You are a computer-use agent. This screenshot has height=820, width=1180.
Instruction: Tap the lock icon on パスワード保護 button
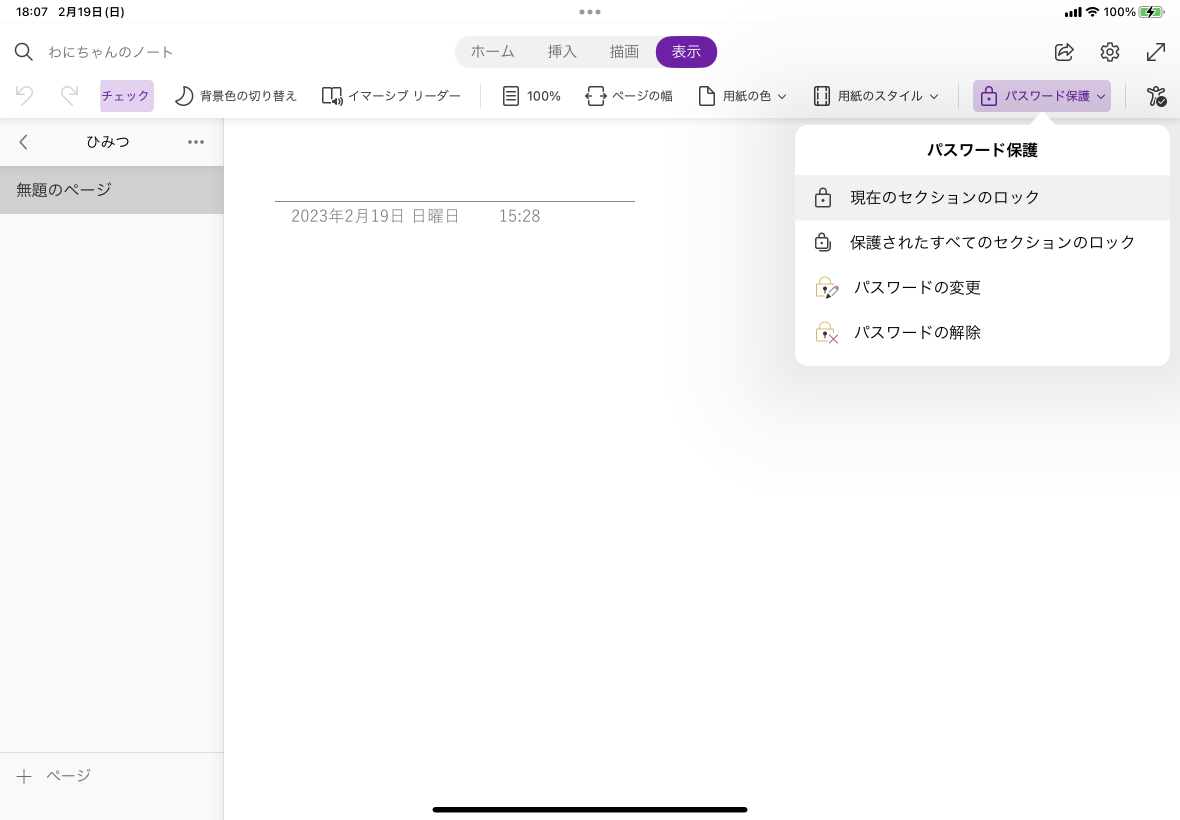pyautogui.click(x=989, y=96)
